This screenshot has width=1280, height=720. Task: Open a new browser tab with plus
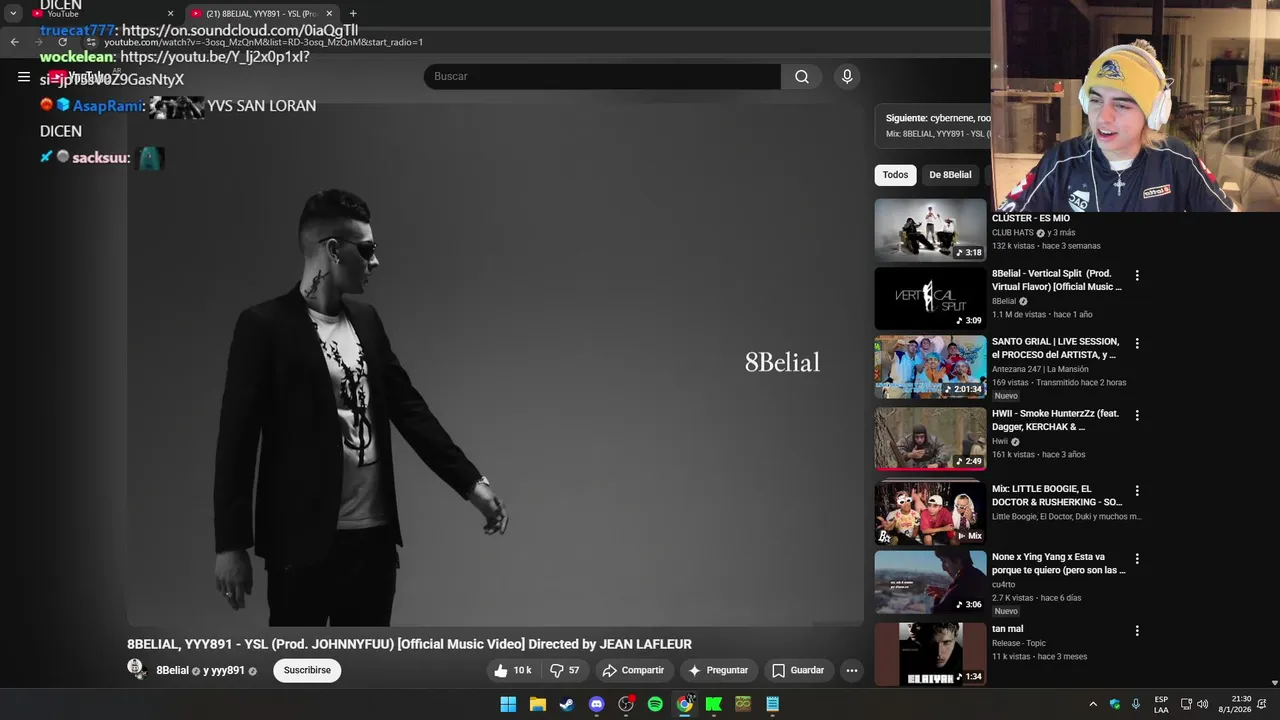point(353,14)
